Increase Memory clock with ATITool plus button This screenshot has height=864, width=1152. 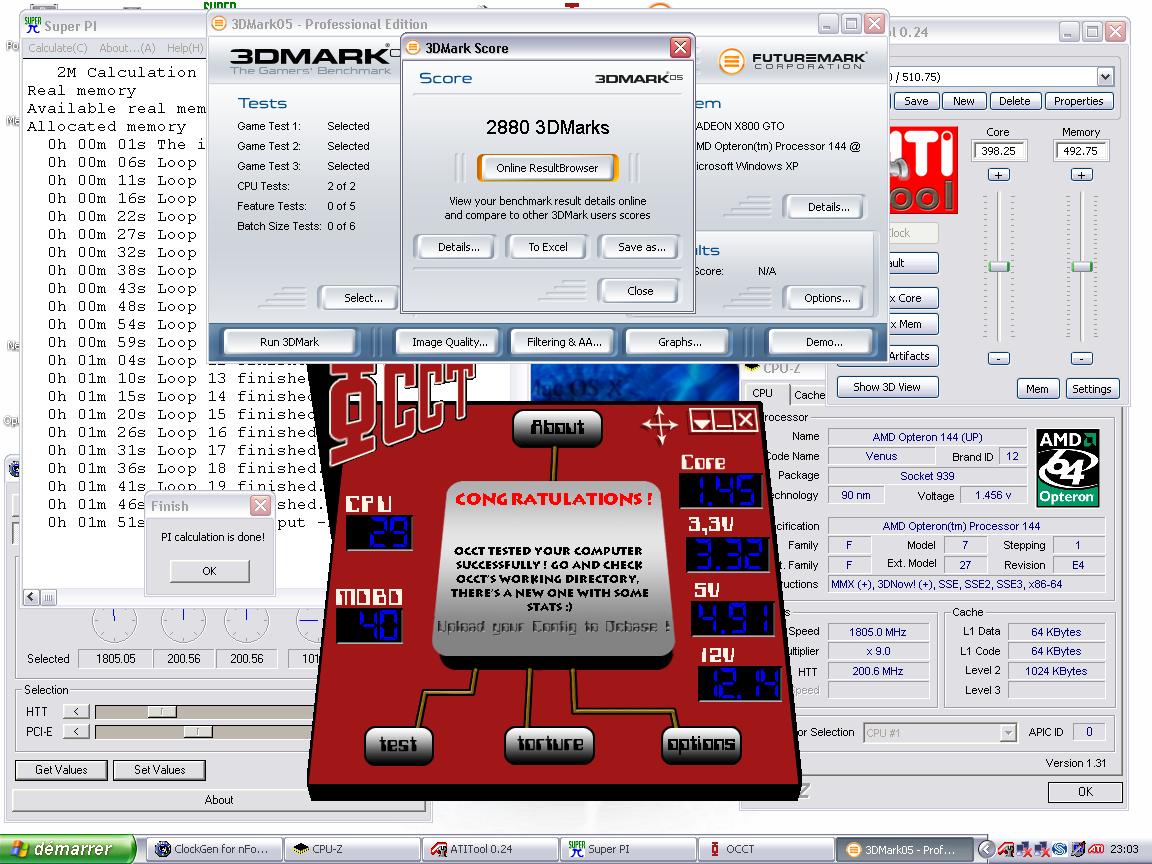(x=1081, y=175)
